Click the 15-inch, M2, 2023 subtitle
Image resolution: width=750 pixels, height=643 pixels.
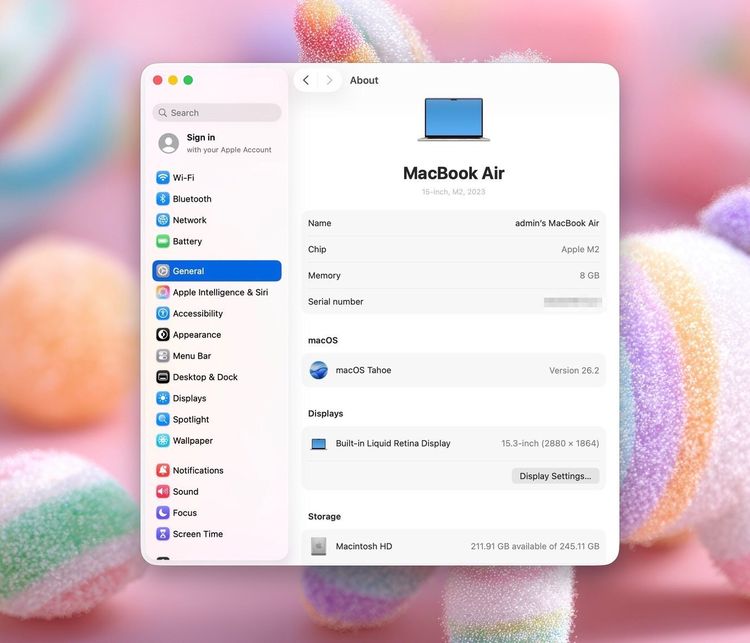[453, 192]
